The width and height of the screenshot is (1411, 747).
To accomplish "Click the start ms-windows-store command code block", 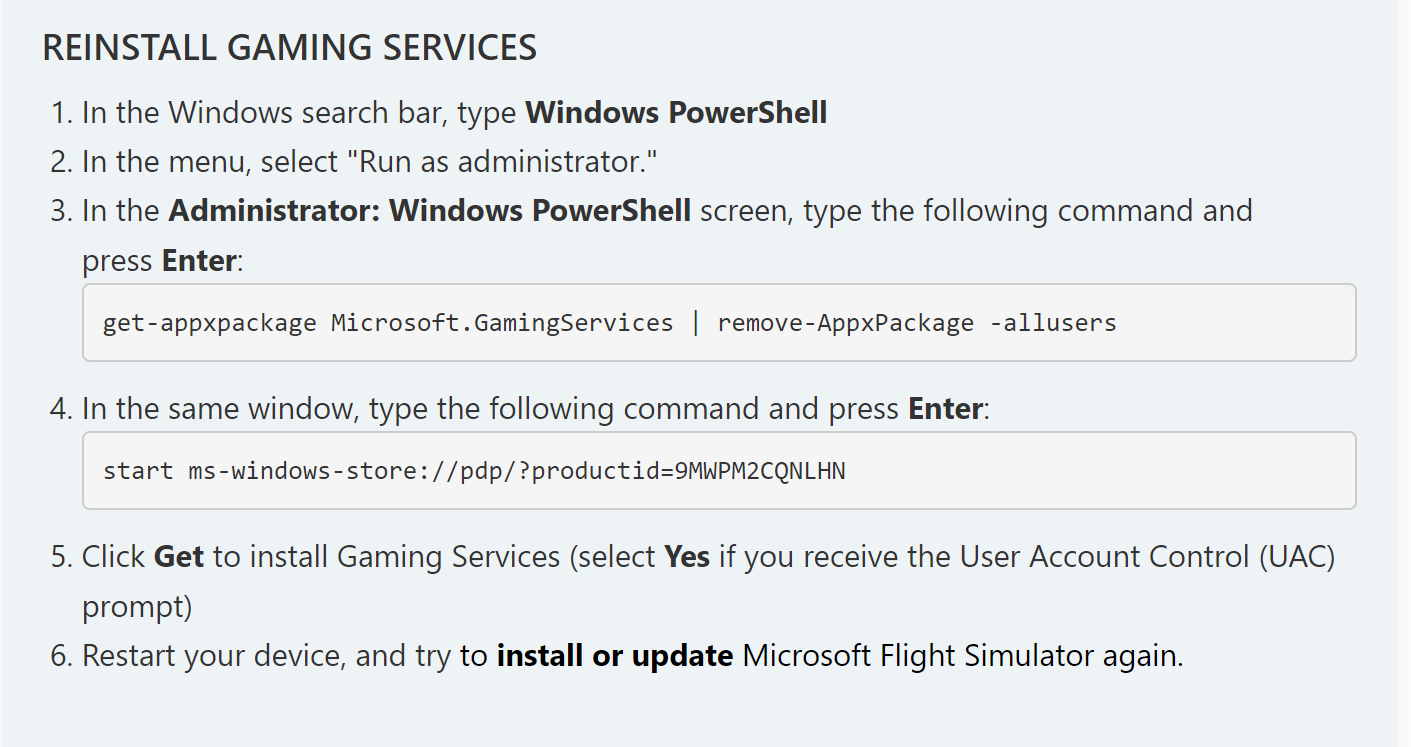I will click(719, 470).
